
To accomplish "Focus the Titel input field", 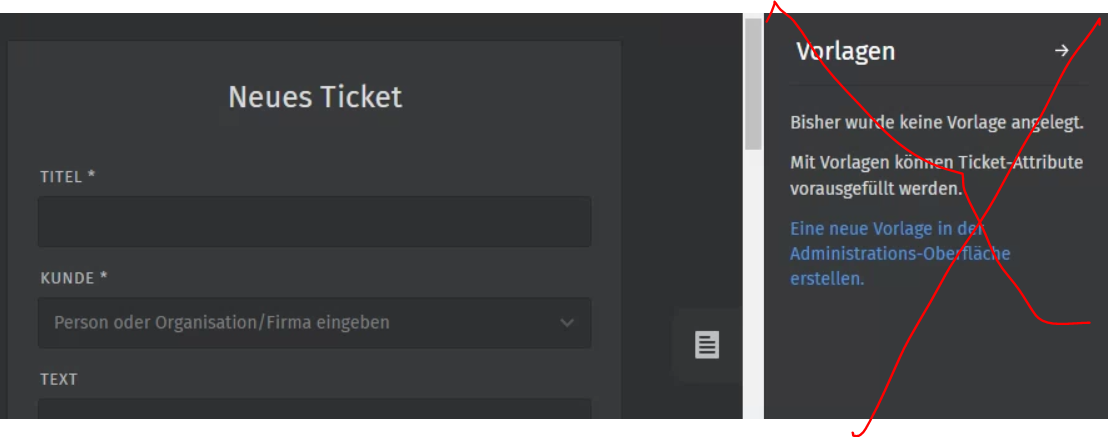I will [314, 221].
